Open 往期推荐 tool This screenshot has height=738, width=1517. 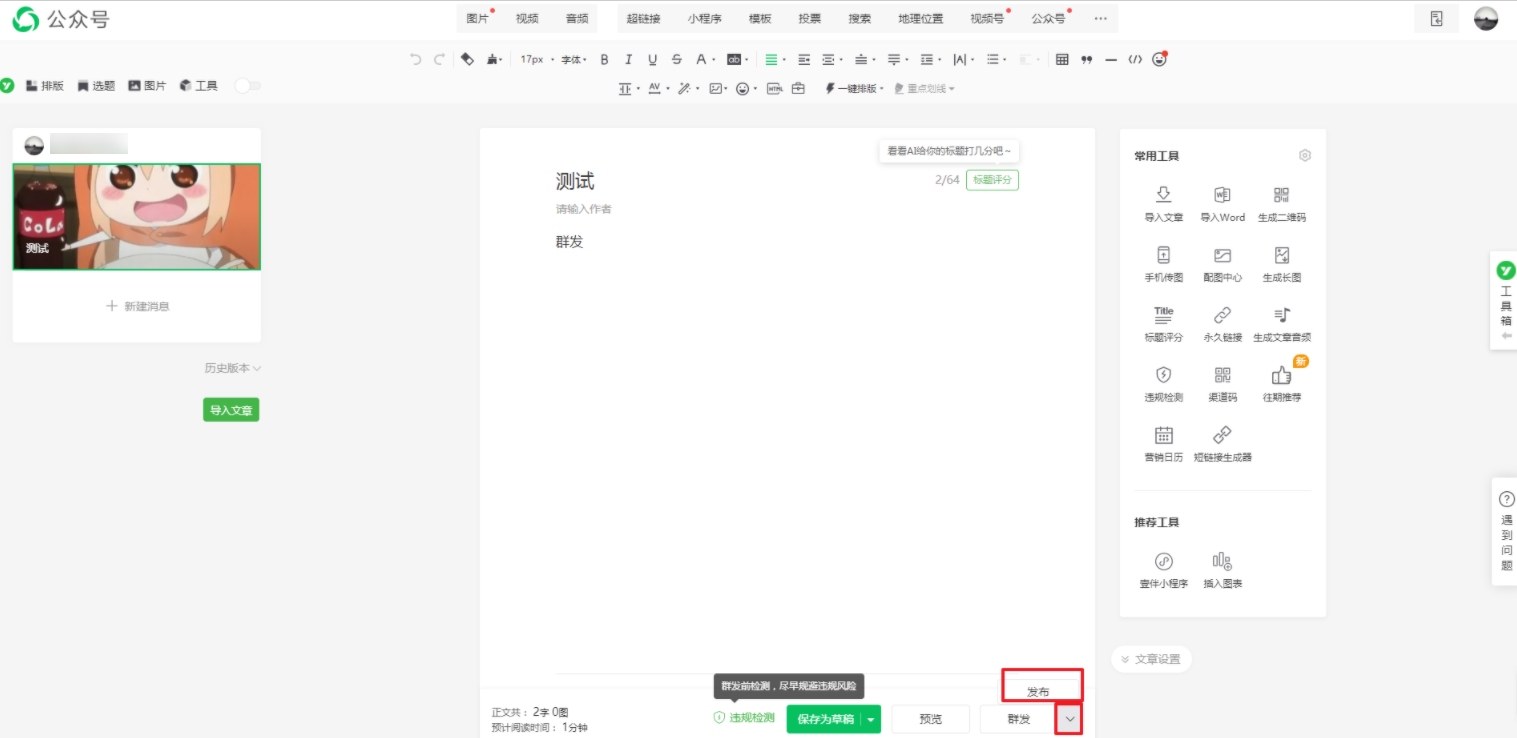tap(1282, 384)
